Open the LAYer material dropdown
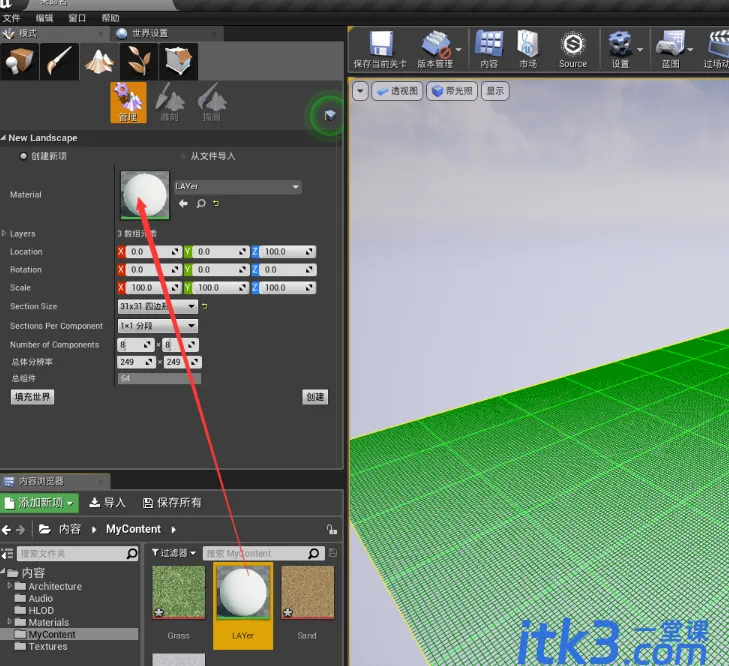 238,186
